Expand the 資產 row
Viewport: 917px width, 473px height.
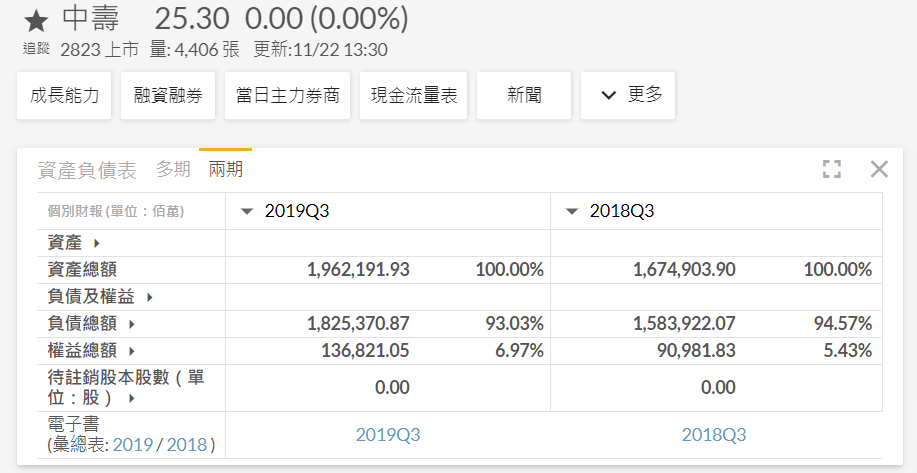96,243
